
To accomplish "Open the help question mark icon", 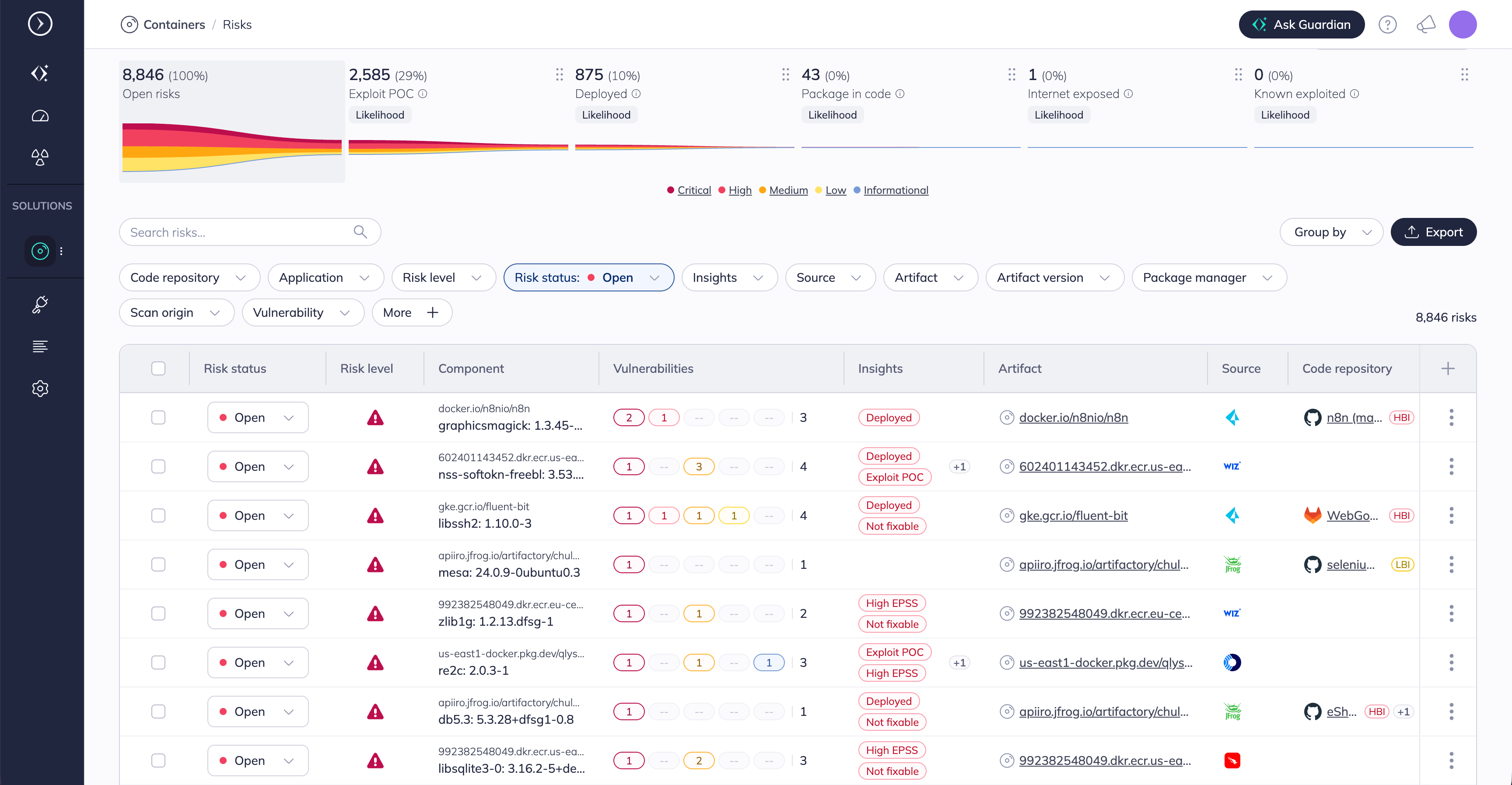I will (x=1388, y=25).
